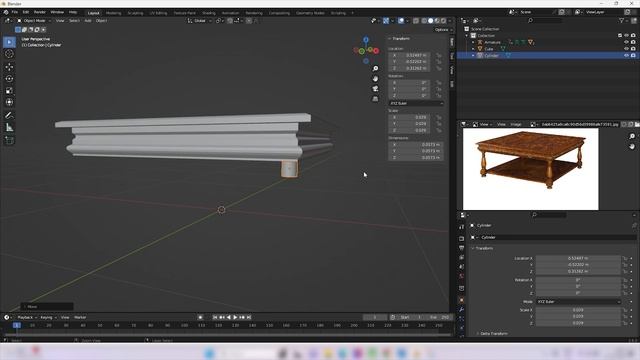The height and width of the screenshot is (360, 640).
Task: Switch to UV Editing workspace tab
Action: 158,13
